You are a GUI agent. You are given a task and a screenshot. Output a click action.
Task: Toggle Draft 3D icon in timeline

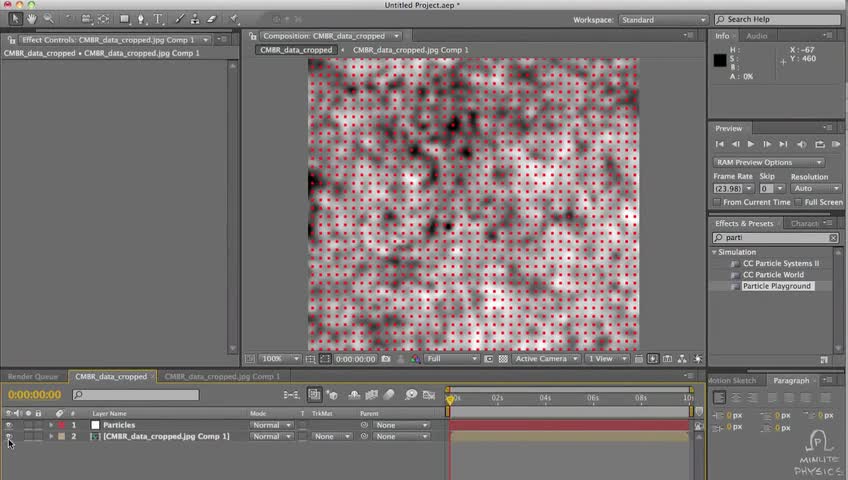(332, 395)
